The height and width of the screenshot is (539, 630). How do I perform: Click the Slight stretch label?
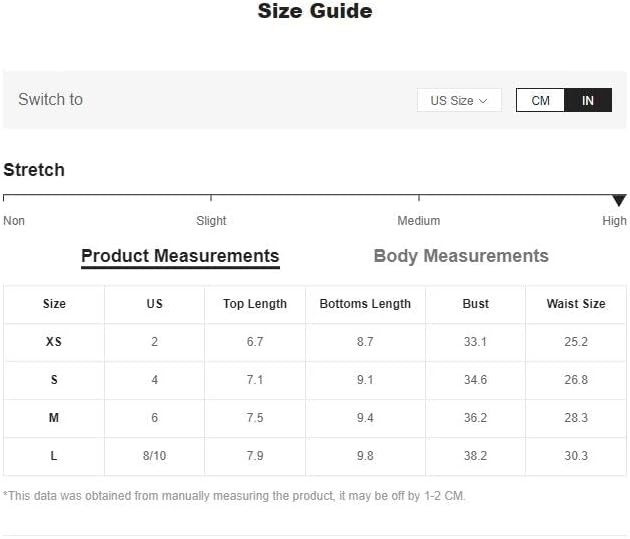pos(211,221)
